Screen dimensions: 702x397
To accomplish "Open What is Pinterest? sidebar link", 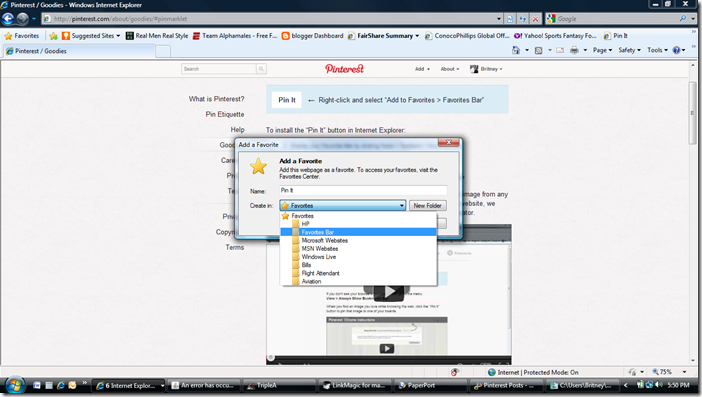I will pos(216,99).
